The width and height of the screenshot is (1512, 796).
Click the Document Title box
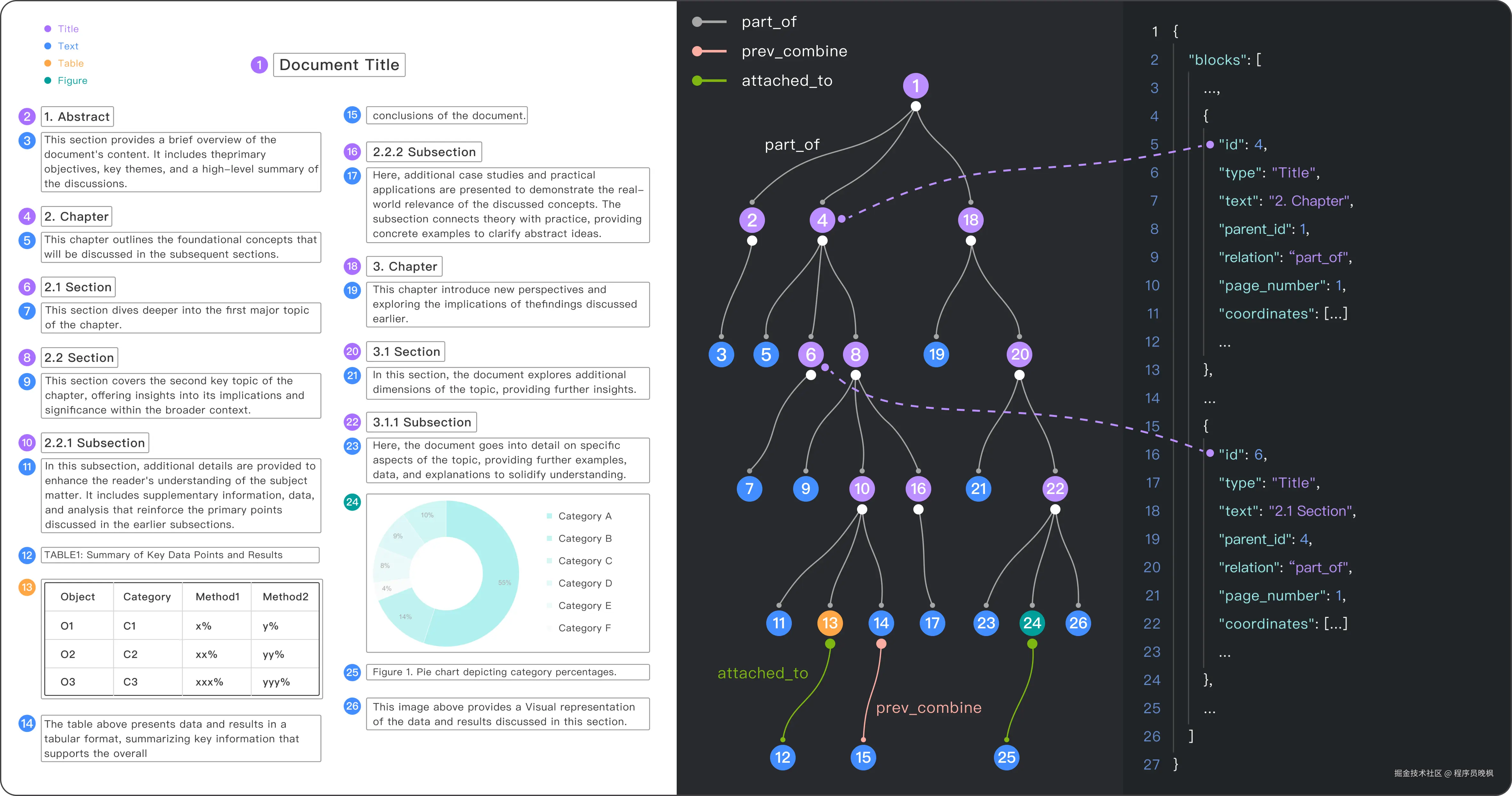point(339,65)
